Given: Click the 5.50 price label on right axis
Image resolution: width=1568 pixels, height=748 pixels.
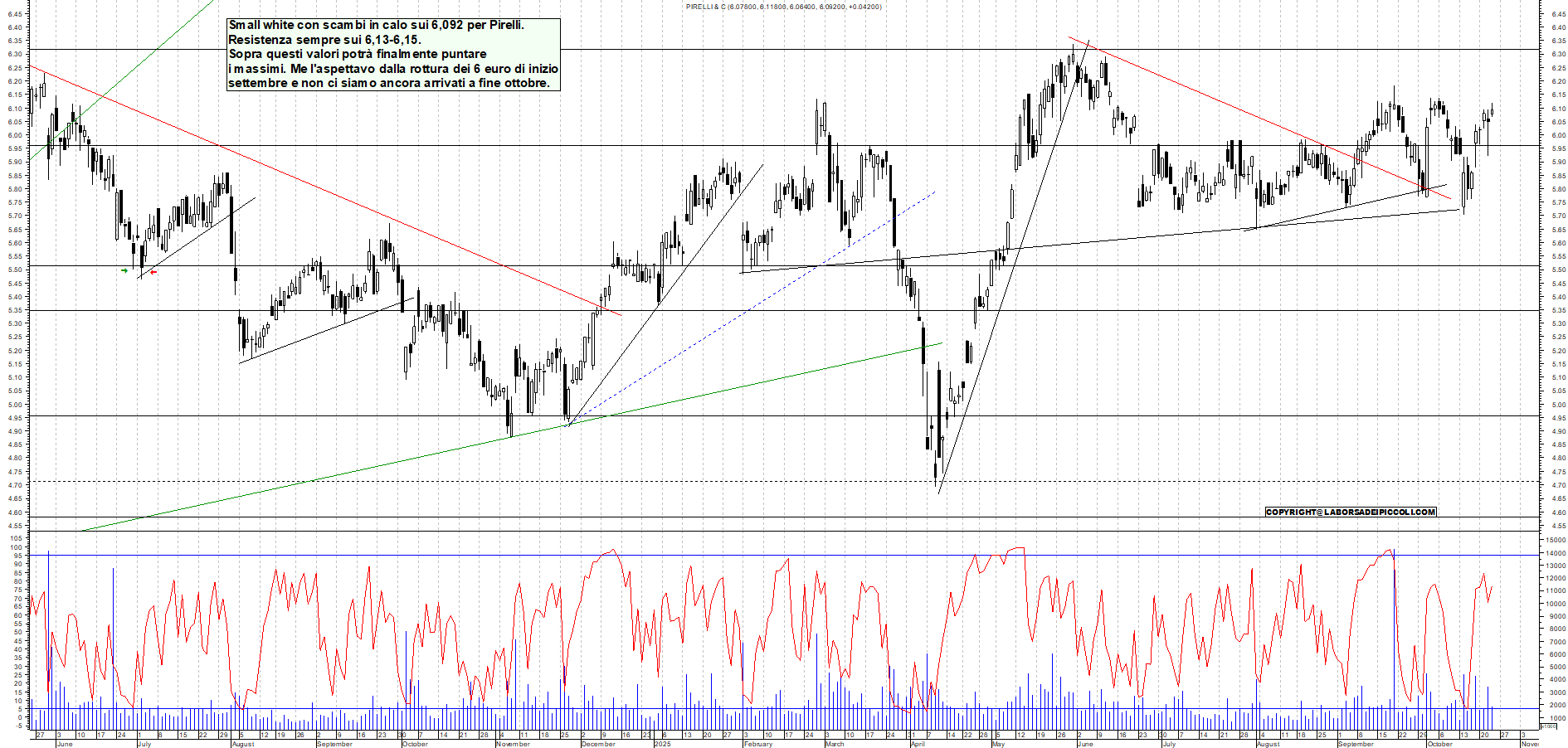Looking at the screenshot, I should (x=1557, y=270).
